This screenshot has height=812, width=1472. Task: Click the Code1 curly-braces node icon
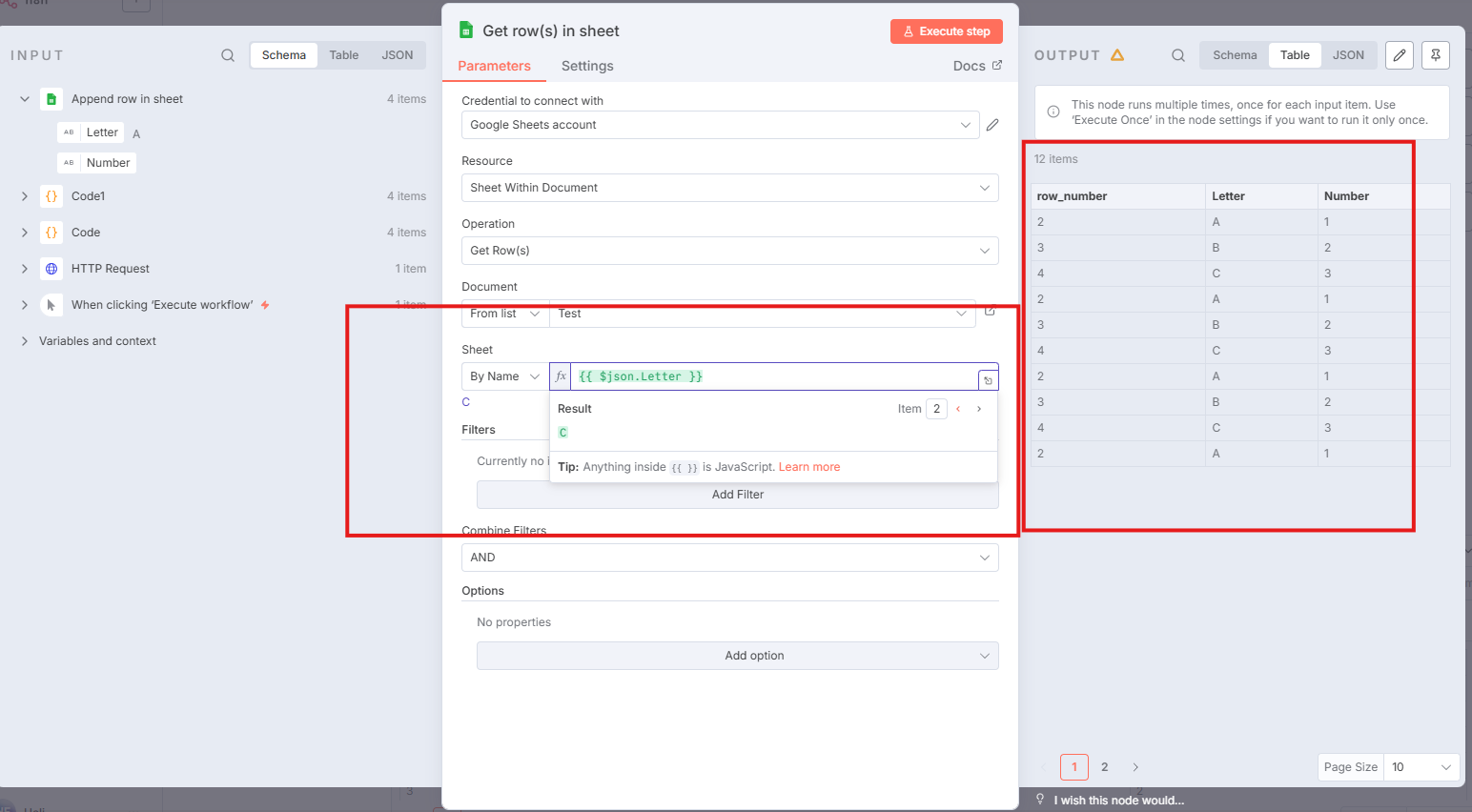coord(51,195)
